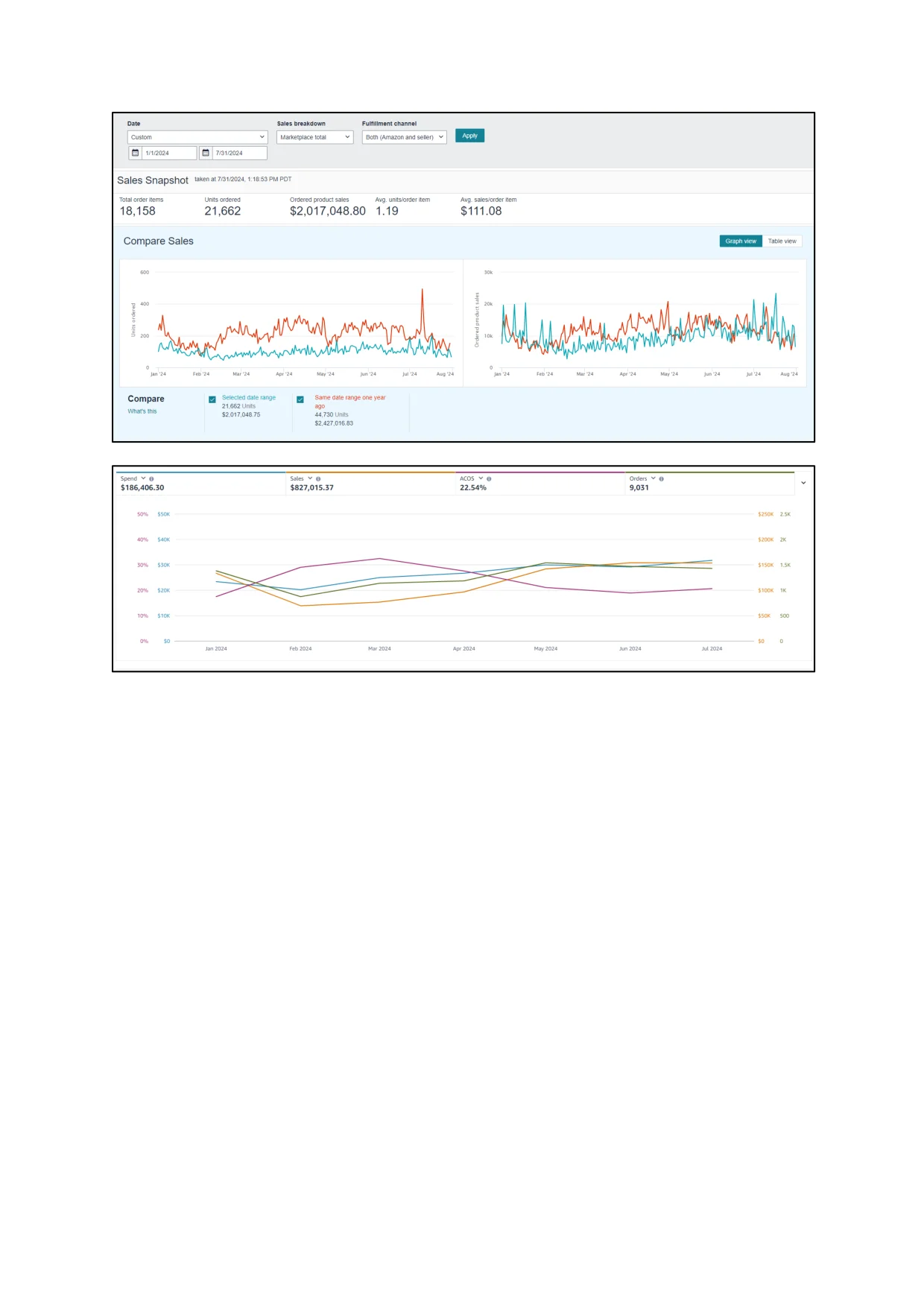Click the start date field 1/1/2024
The height and width of the screenshot is (1307, 924).
(169, 153)
